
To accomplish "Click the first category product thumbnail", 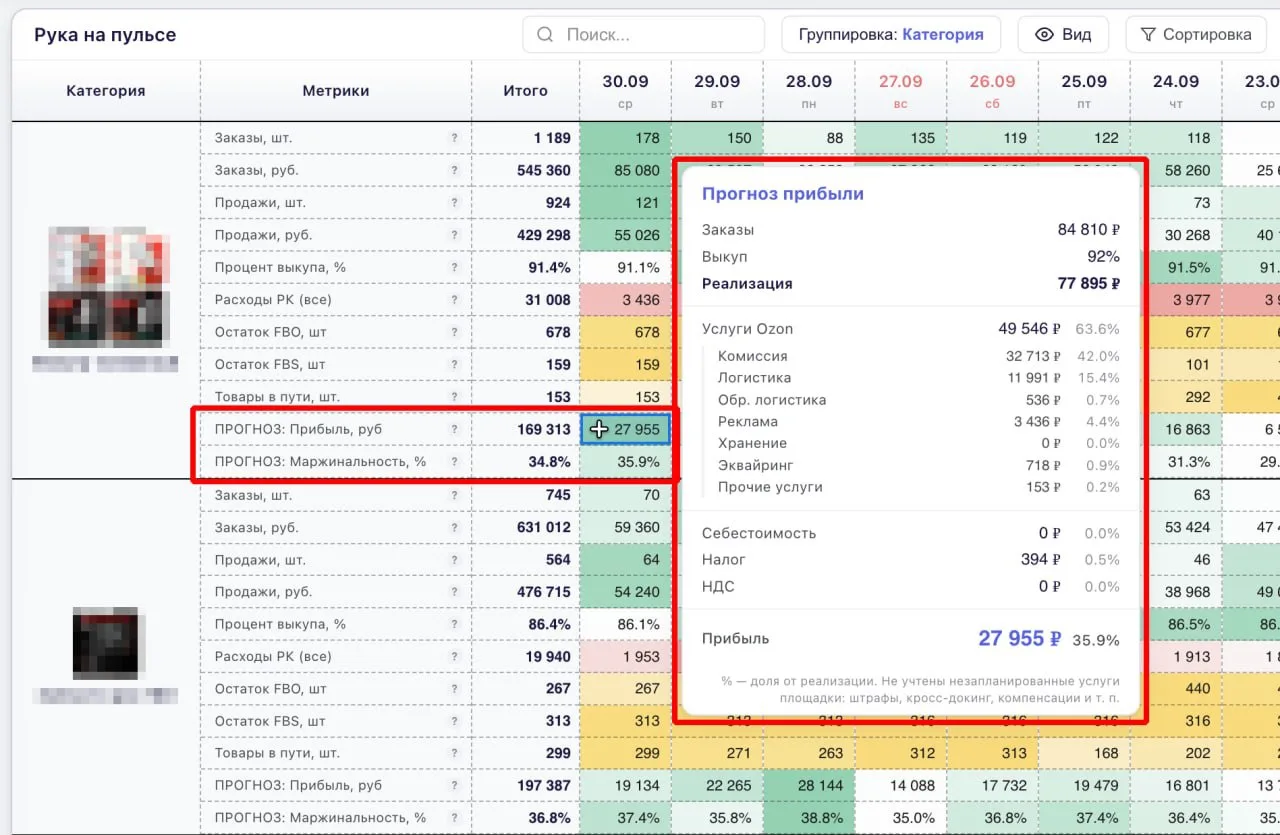I will click(106, 287).
